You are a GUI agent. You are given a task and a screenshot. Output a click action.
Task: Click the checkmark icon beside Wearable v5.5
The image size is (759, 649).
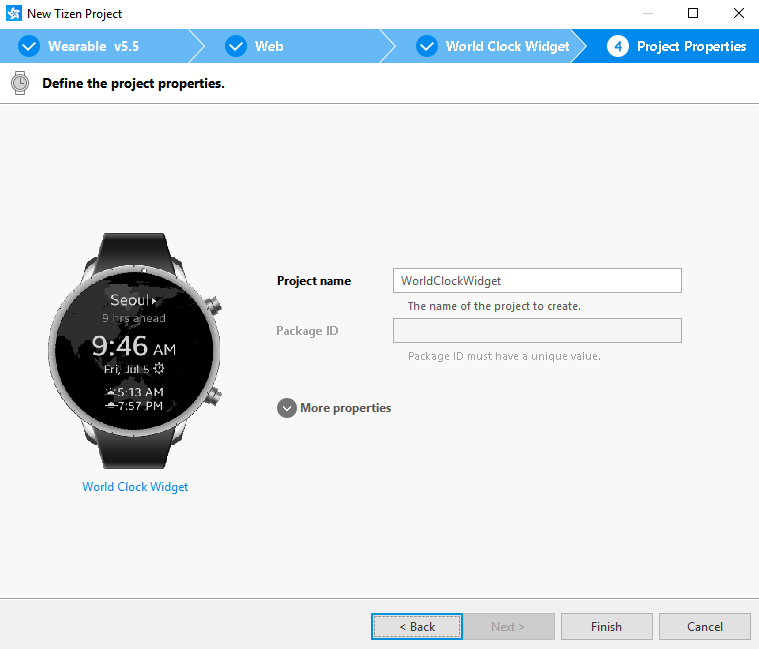(29, 46)
